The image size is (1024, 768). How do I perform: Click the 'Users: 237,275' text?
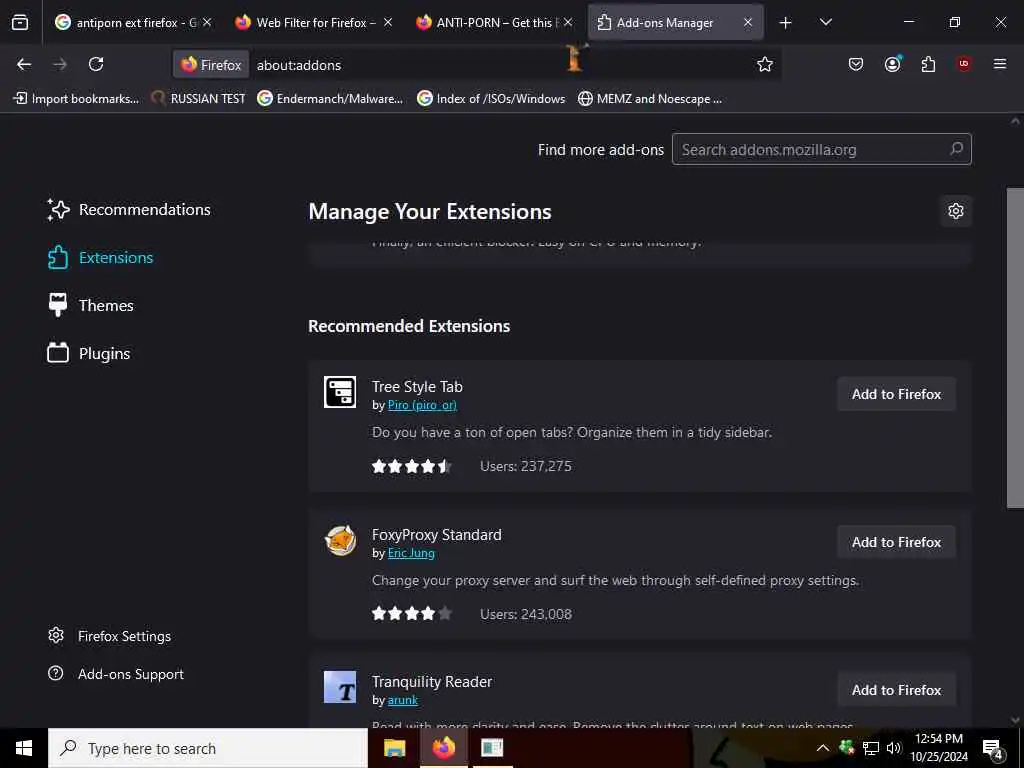tap(525, 466)
